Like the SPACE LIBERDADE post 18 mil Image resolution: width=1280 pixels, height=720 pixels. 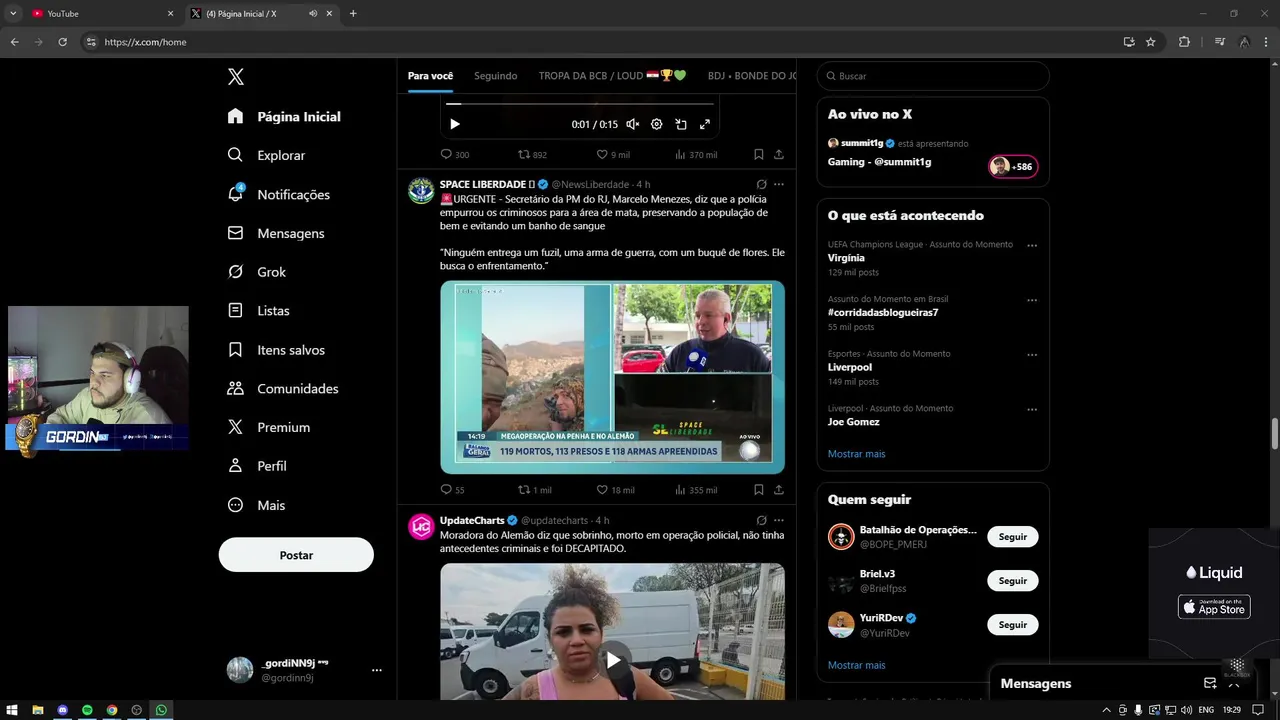coord(616,490)
